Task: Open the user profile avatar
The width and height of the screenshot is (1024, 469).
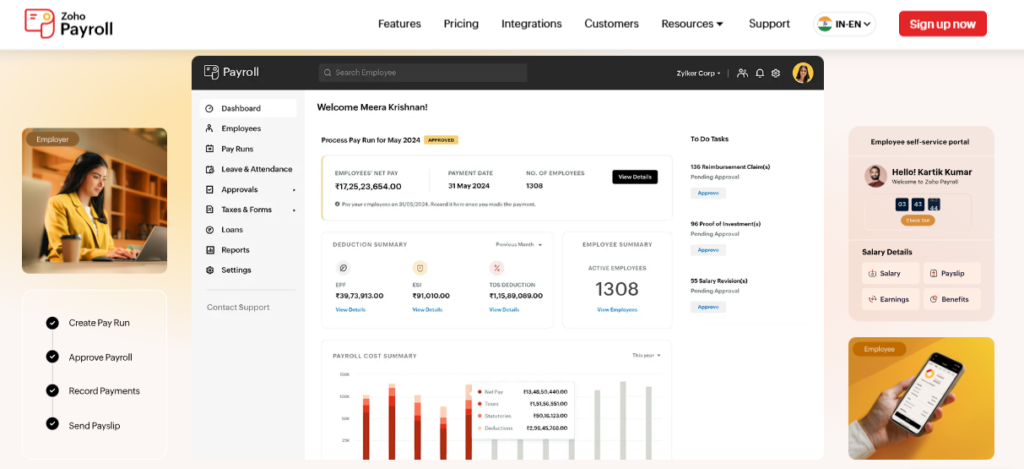Action: tap(803, 73)
